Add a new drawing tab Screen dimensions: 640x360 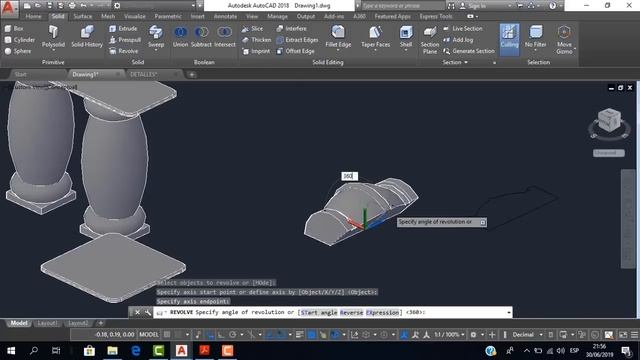click(192, 75)
